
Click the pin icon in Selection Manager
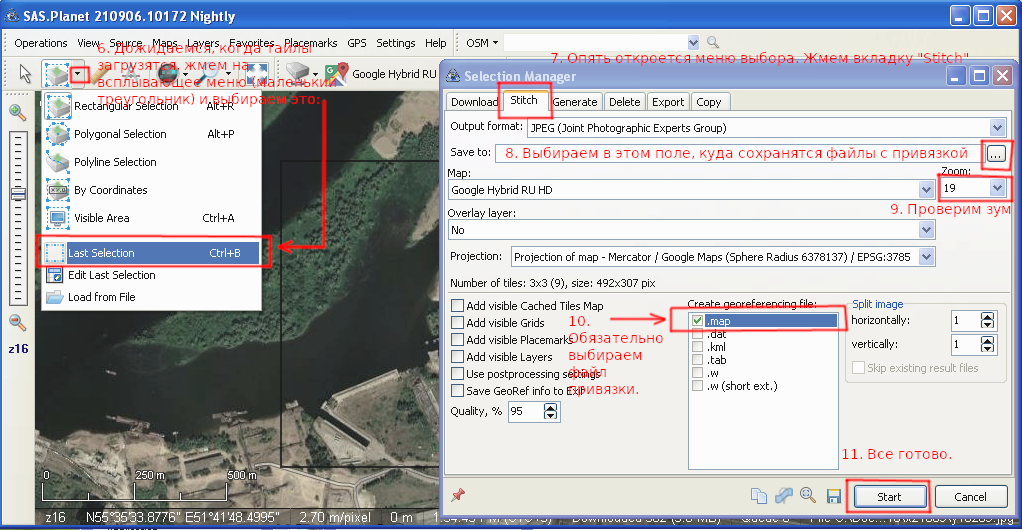pyautogui.click(x=459, y=495)
